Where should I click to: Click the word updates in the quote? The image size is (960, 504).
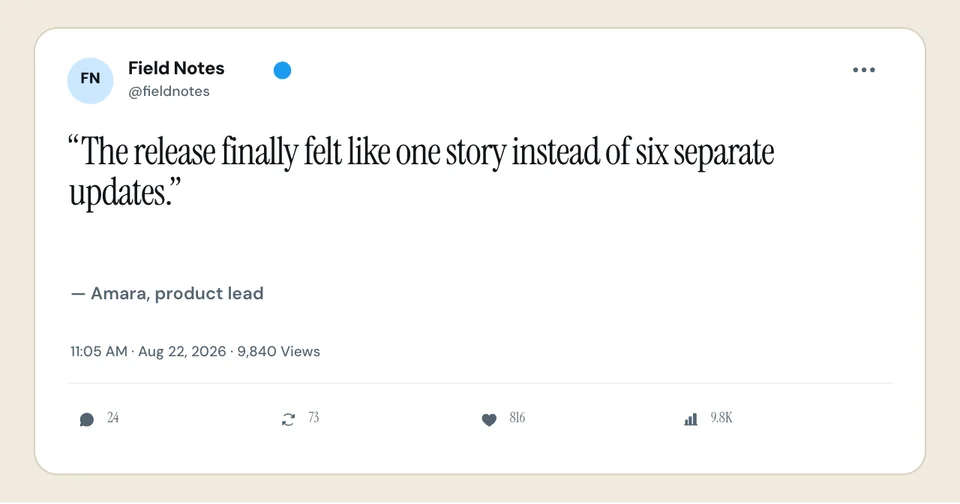tap(116, 193)
